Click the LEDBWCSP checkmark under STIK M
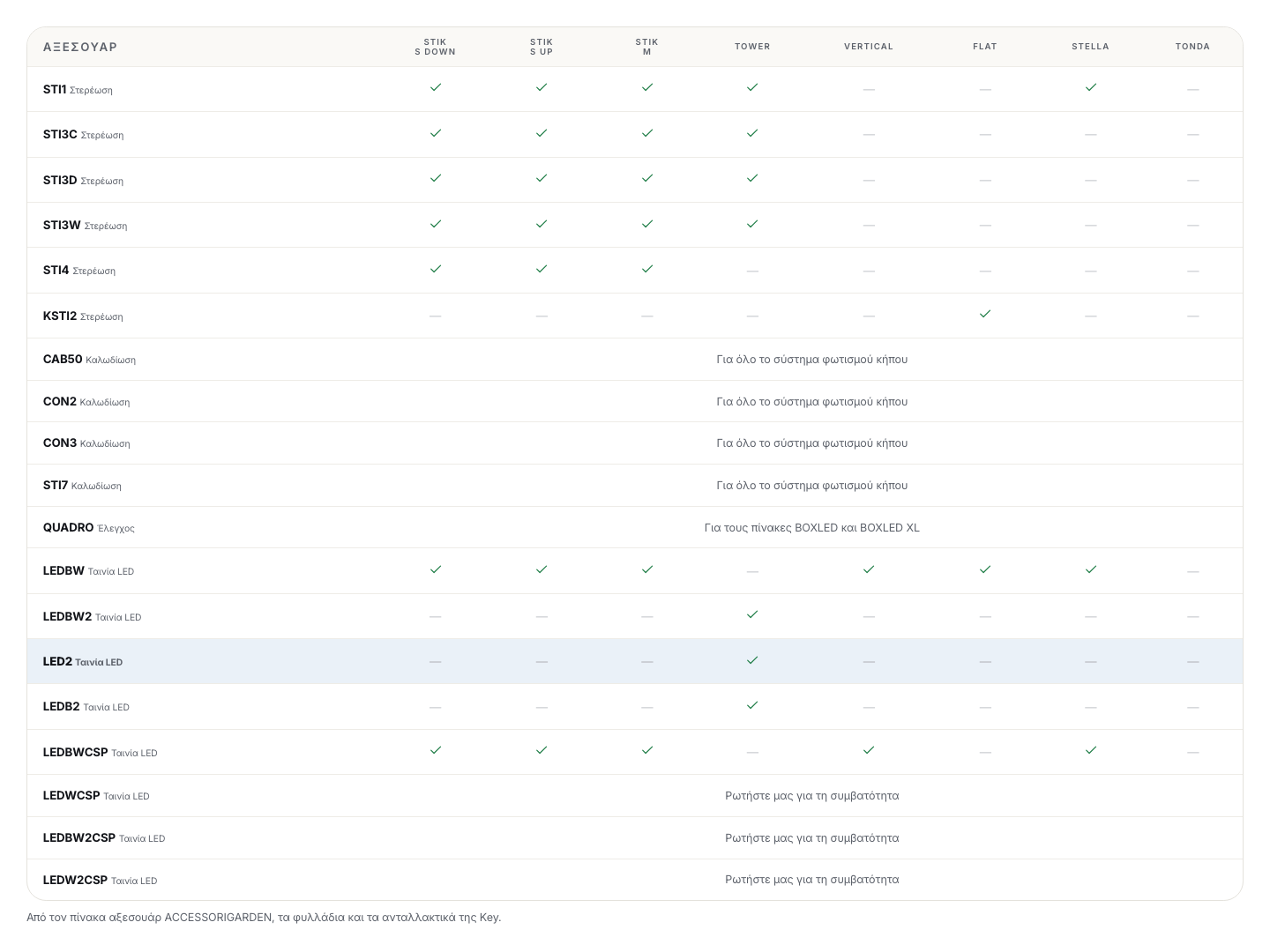Image resolution: width=1270 pixels, height=952 pixels. (x=647, y=750)
